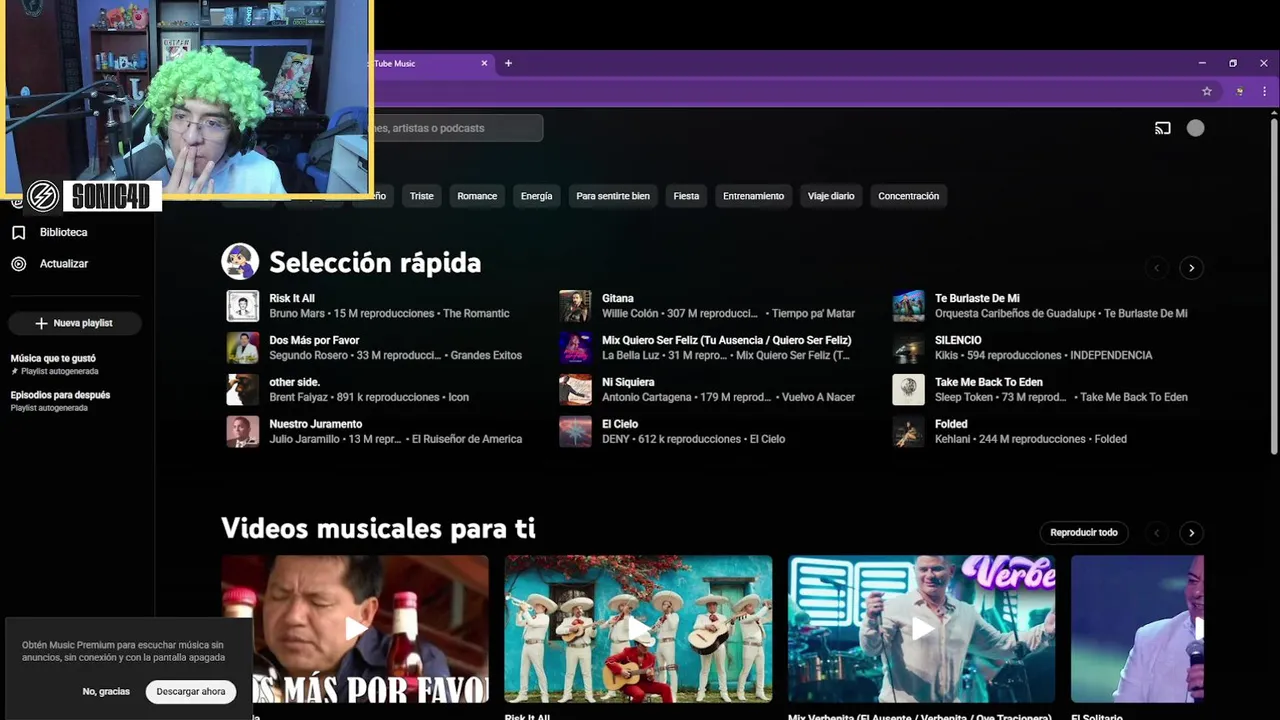
Task: Previous page arrow in Selección rápida
Action: [x=1157, y=268]
